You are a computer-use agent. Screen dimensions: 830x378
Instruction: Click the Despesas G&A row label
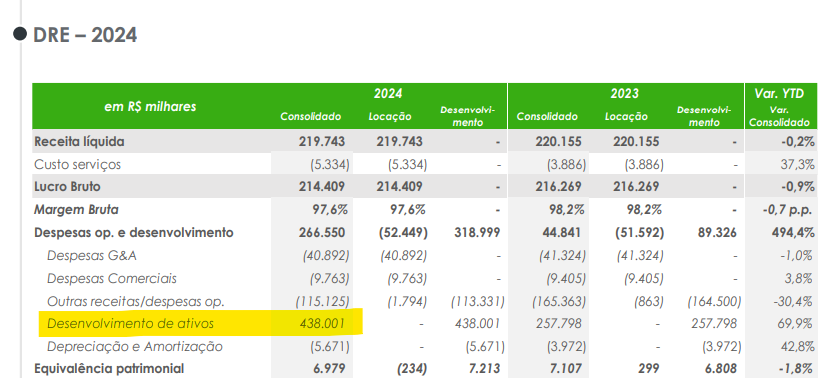92,255
